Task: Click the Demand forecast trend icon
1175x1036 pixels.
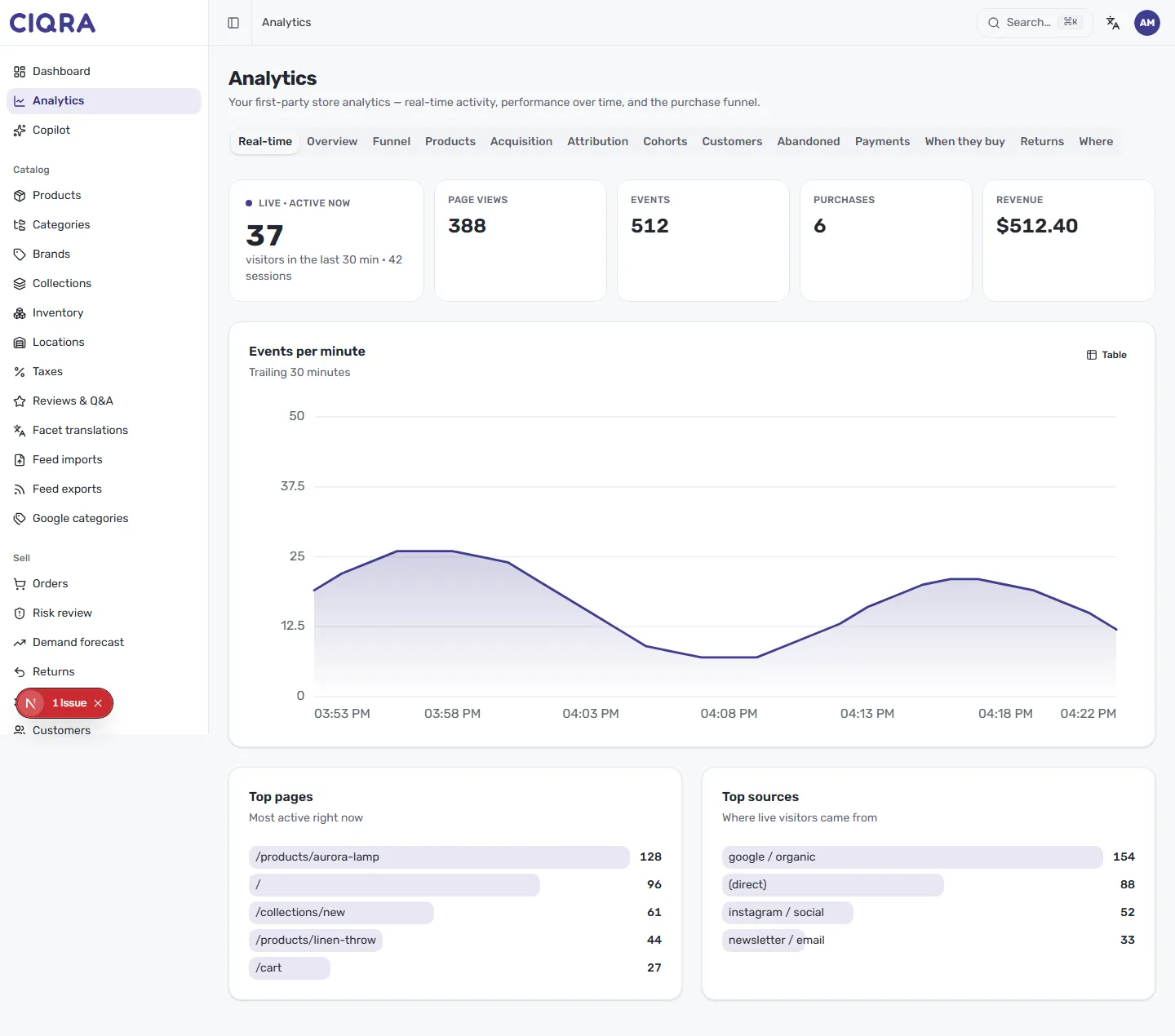Action: pos(20,643)
